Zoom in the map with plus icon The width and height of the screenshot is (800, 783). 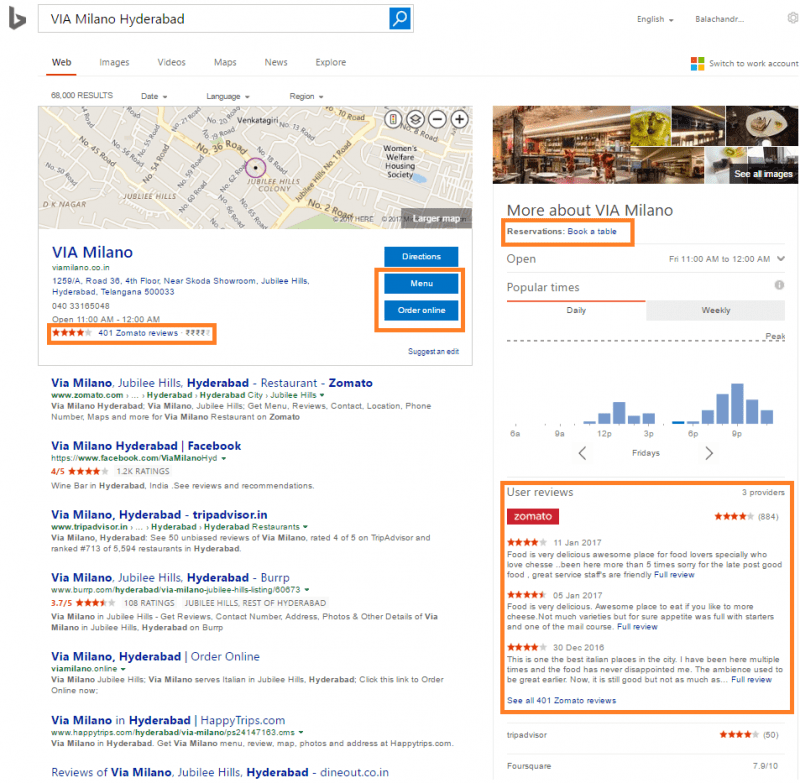point(460,119)
